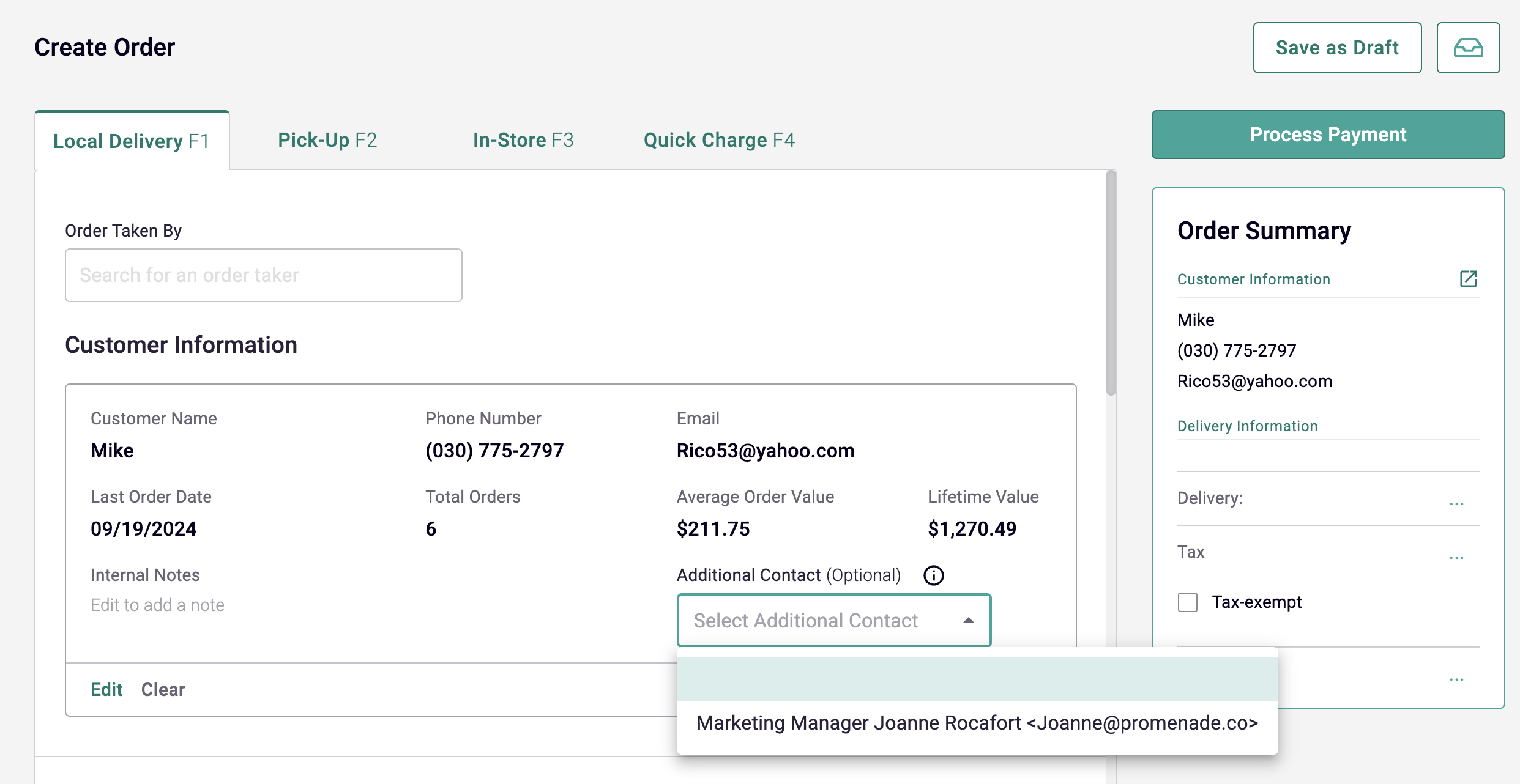The image size is (1520, 784).
Task: Click Average Order Value $211.75
Action: coord(713,529)
